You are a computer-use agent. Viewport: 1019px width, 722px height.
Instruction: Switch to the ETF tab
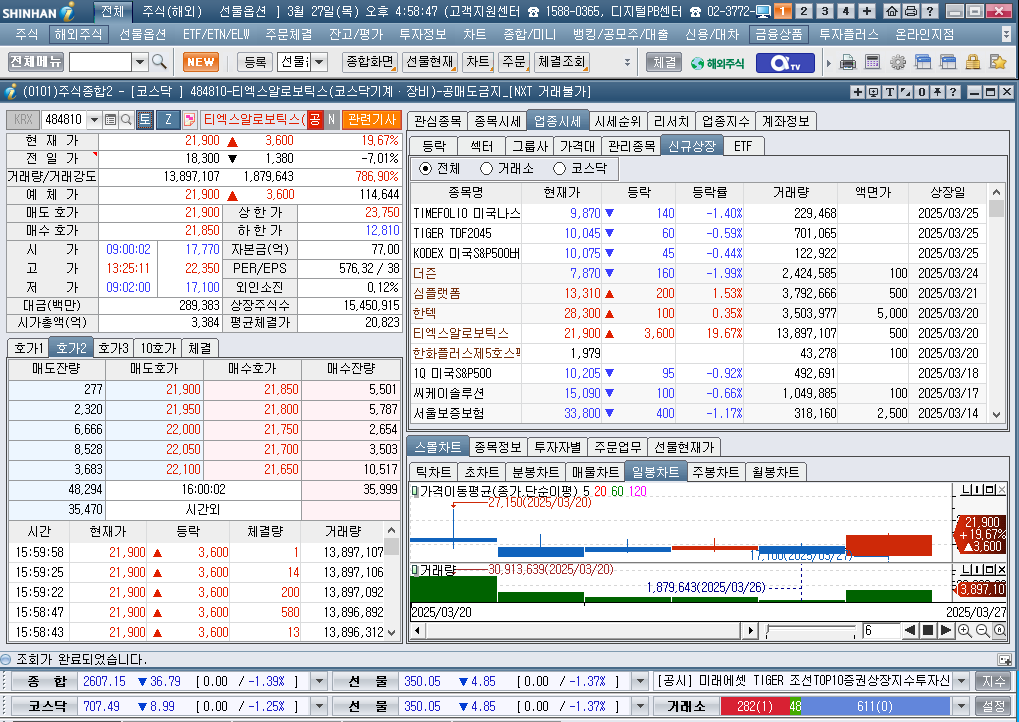click(743, 146)
